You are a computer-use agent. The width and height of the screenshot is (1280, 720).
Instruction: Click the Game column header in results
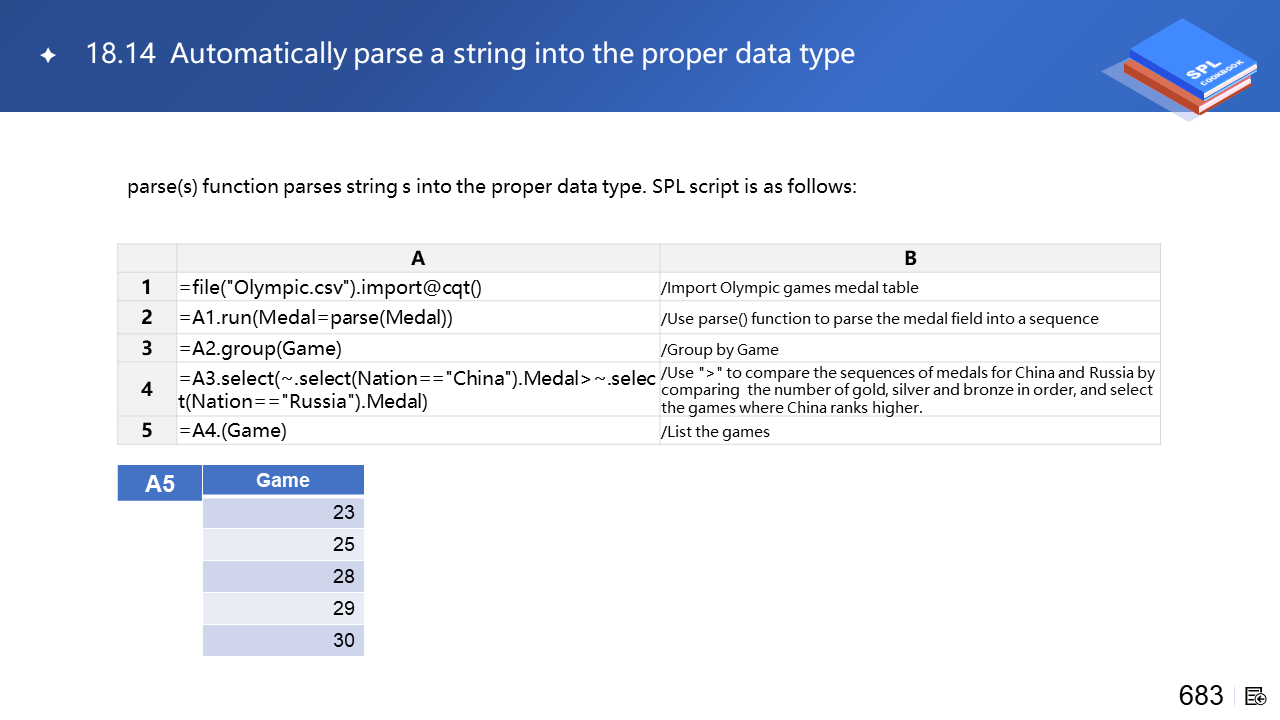tap(283, 480)
